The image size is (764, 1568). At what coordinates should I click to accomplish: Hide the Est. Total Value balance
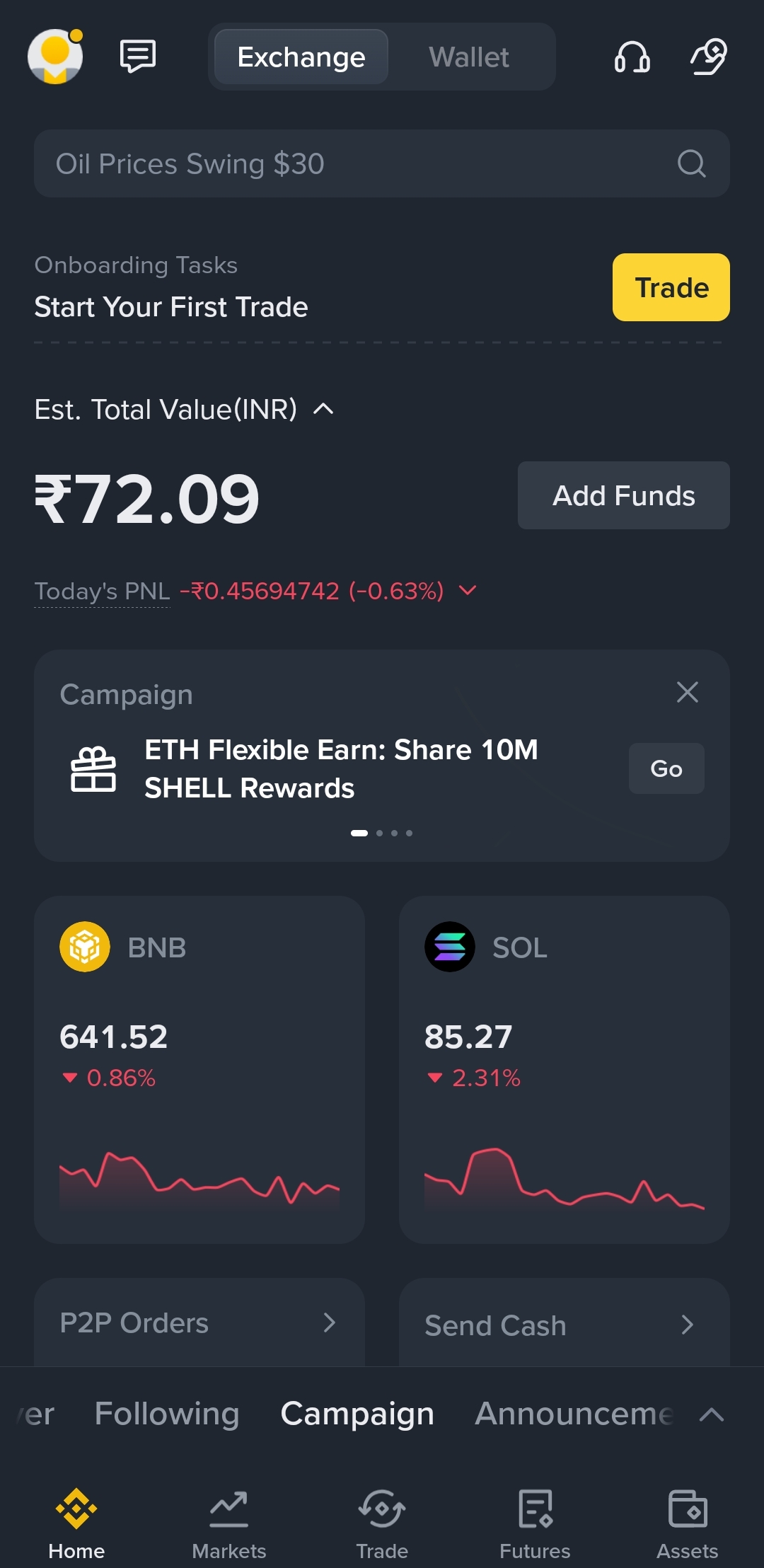coord(323,409)
